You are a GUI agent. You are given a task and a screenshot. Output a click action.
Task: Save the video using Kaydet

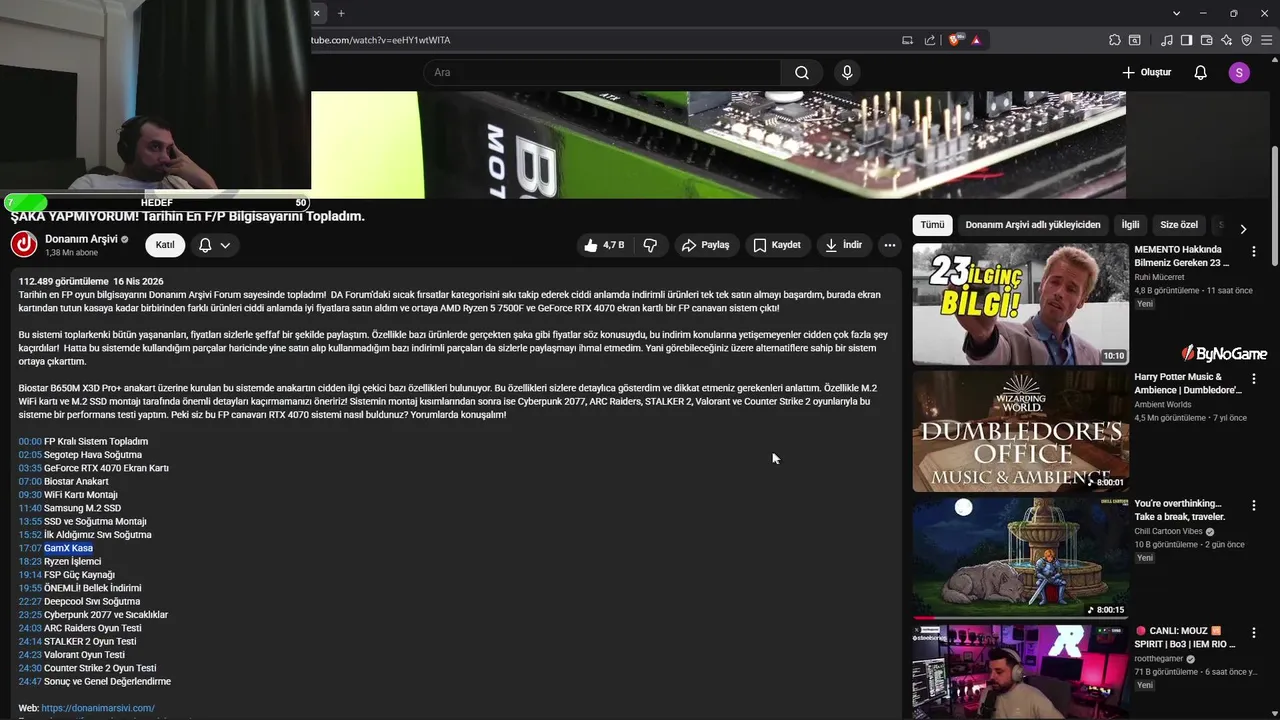[x=777, y=245]
